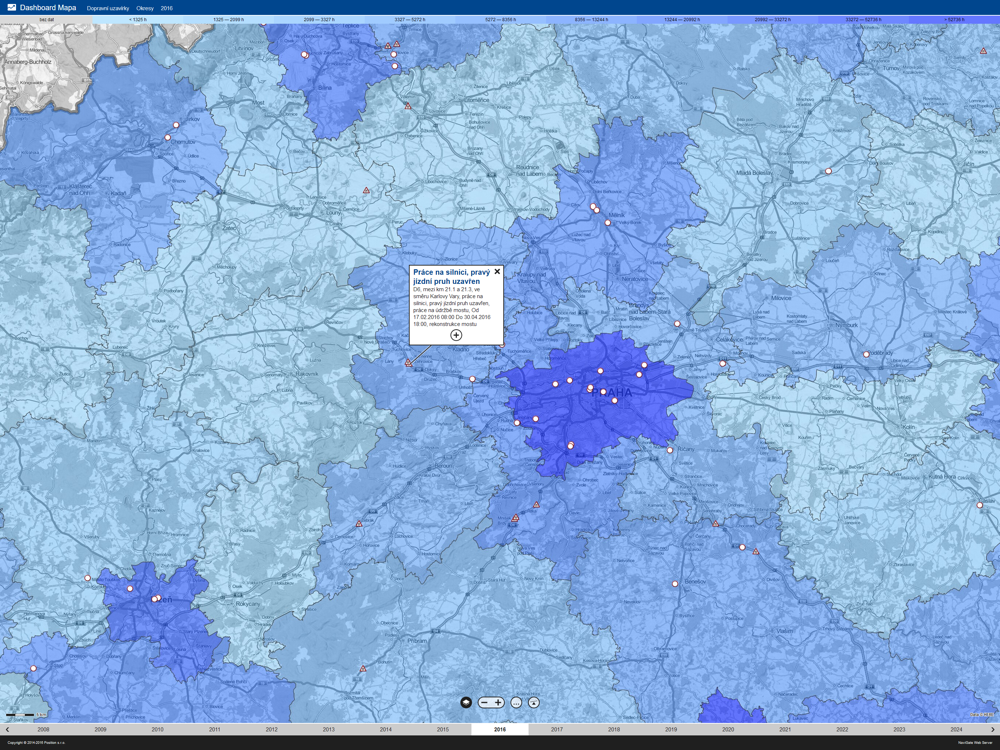Close the road works info popup
Viewport: 1000px width, 750px height.
click(x=497, y=272)
